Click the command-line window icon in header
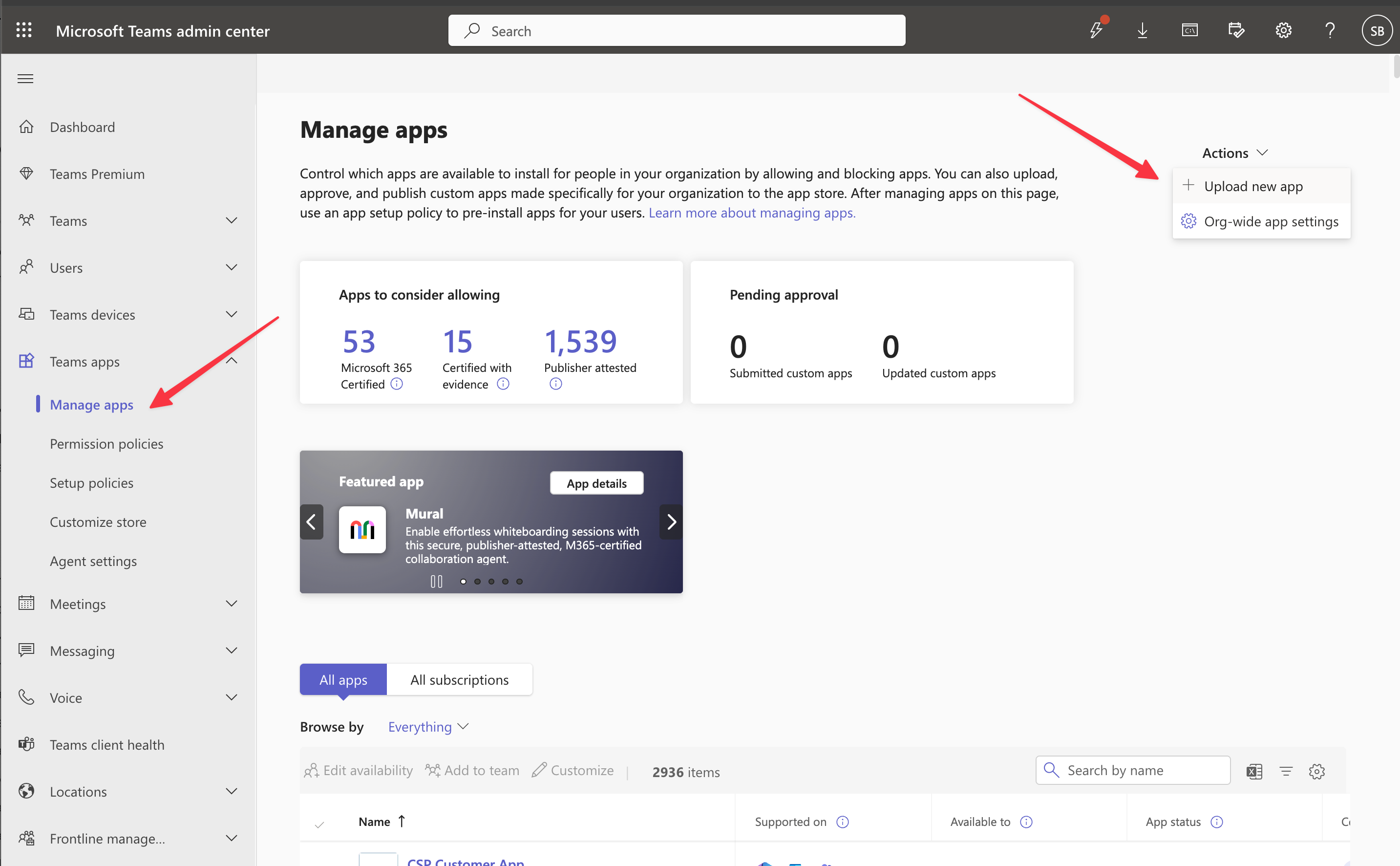 coord(1190,30)
